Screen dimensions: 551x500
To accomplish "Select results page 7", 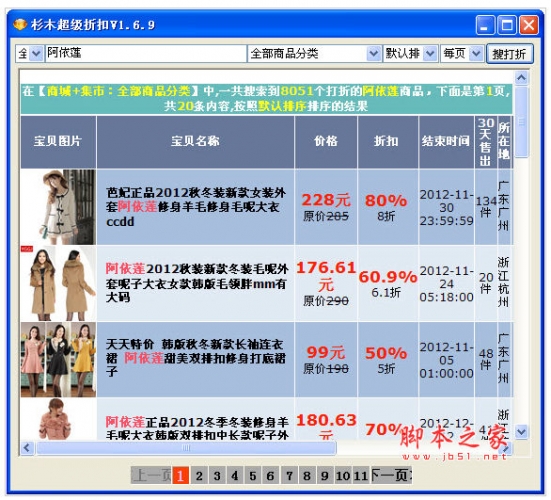I will pos(289,476).
